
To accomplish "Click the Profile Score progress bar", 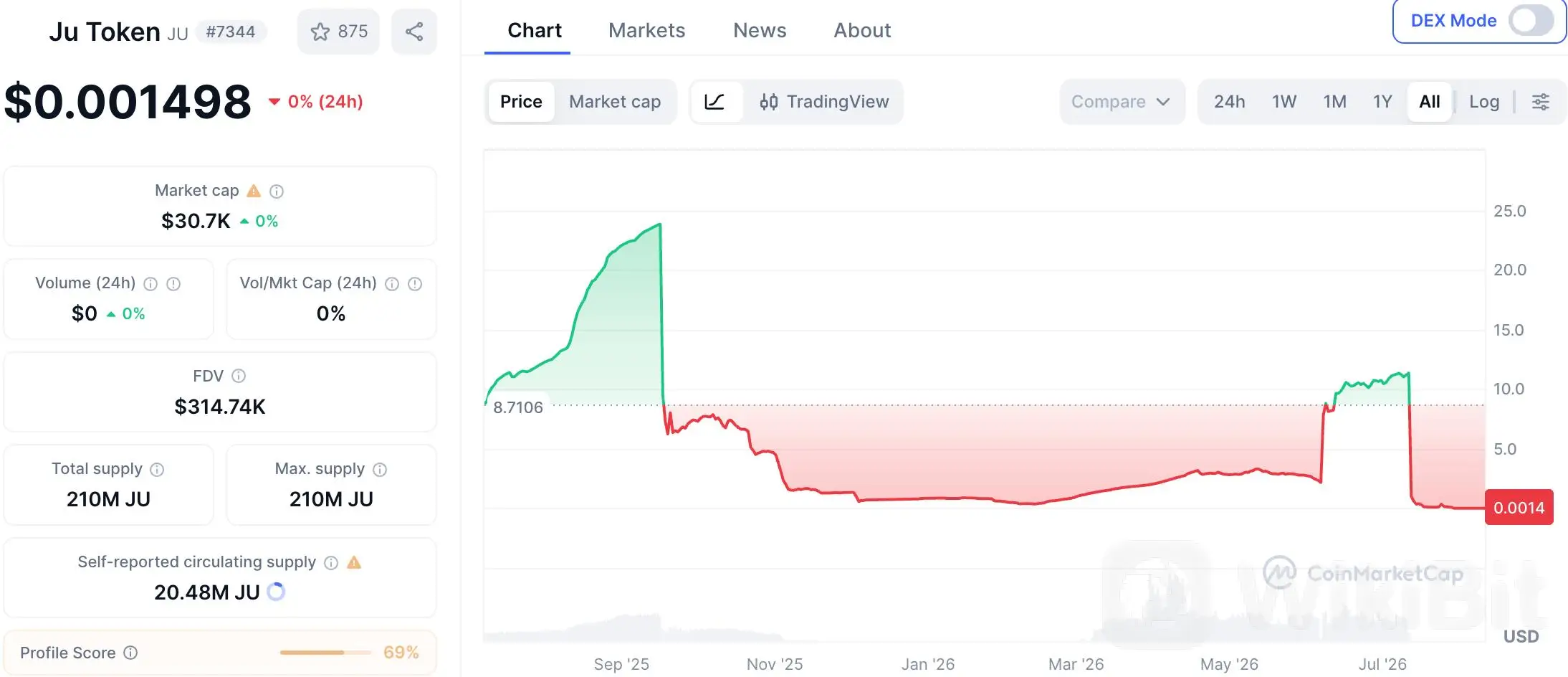I will point(326,653).
